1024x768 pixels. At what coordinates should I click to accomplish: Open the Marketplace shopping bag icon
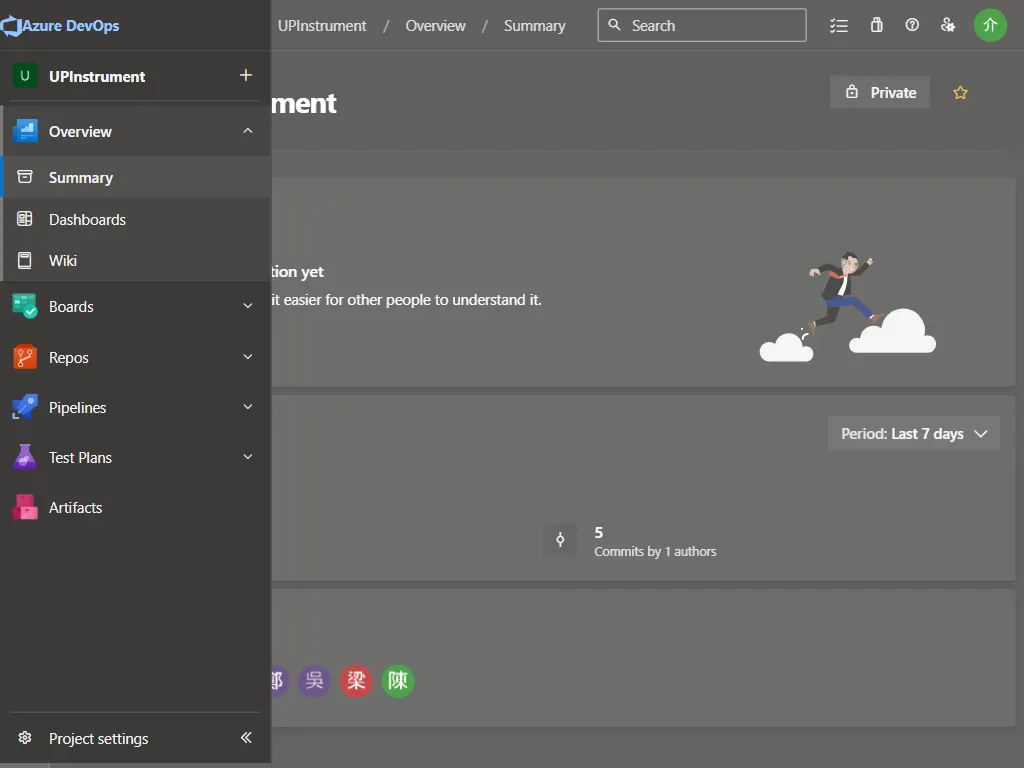click(876, 25)
